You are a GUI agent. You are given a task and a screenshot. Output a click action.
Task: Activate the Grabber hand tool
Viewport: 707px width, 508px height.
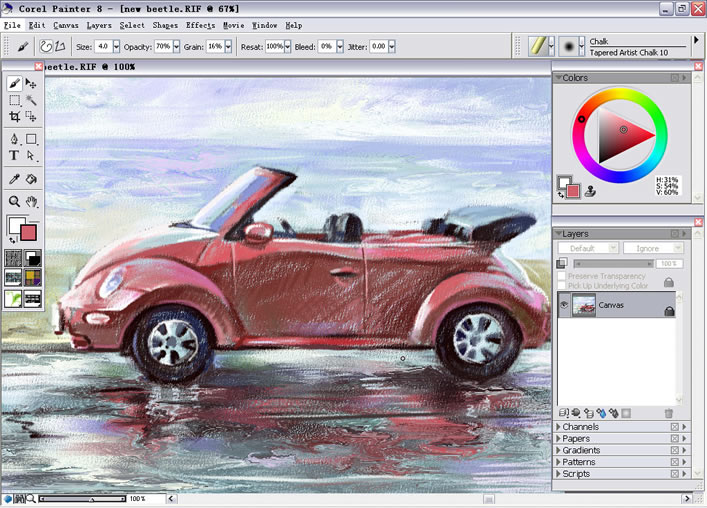[x=31, y=201]
